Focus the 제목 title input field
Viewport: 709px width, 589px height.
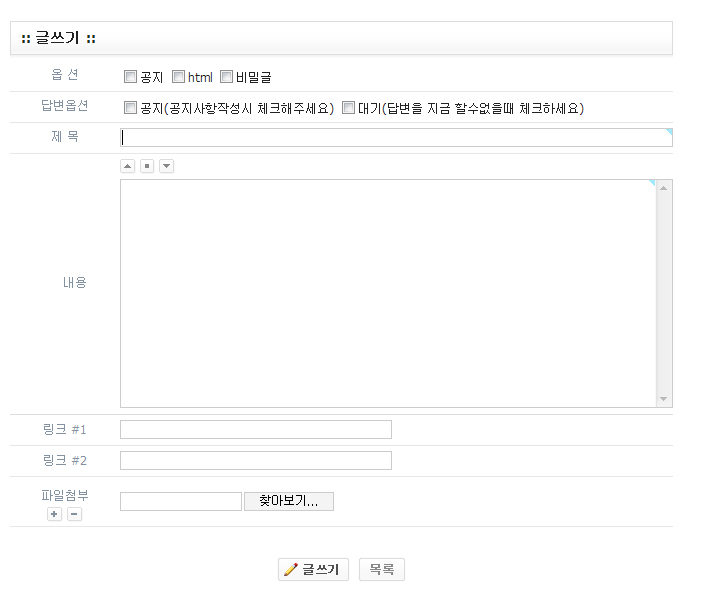(396, 137)
